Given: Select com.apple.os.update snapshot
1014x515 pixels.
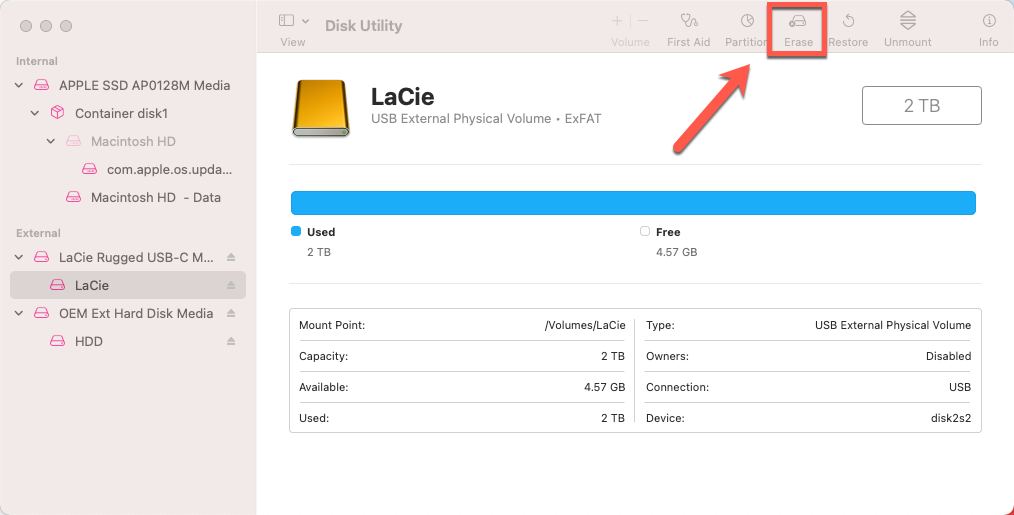Looking at the screenshot, I should click(x=128, y=170).
